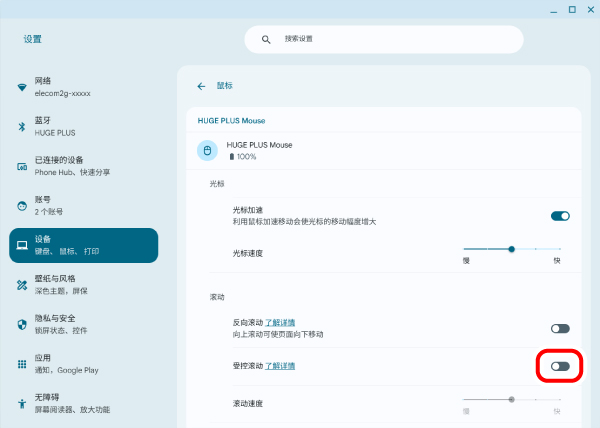This screenshot has height=428, width=600.
Task: Disable the 光标加速 toggle
Action: pos(560,215)
